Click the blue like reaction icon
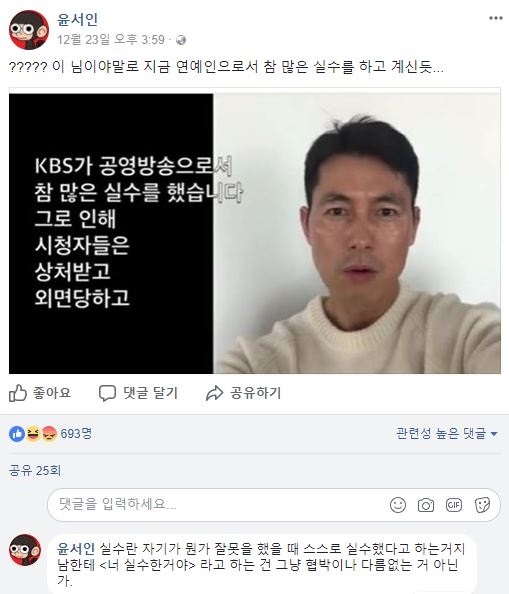This screenshot has width=509, height=594. (17, 434)
